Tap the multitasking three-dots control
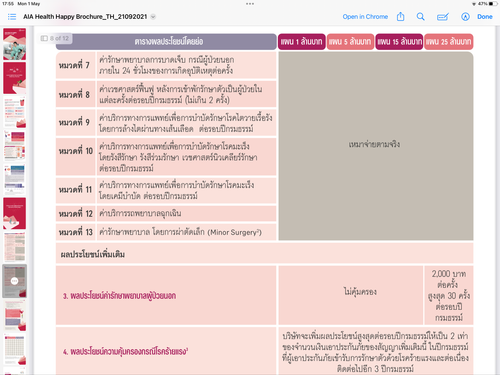The width and height of the screenshot is (500, 375). (x=250, y=4)
